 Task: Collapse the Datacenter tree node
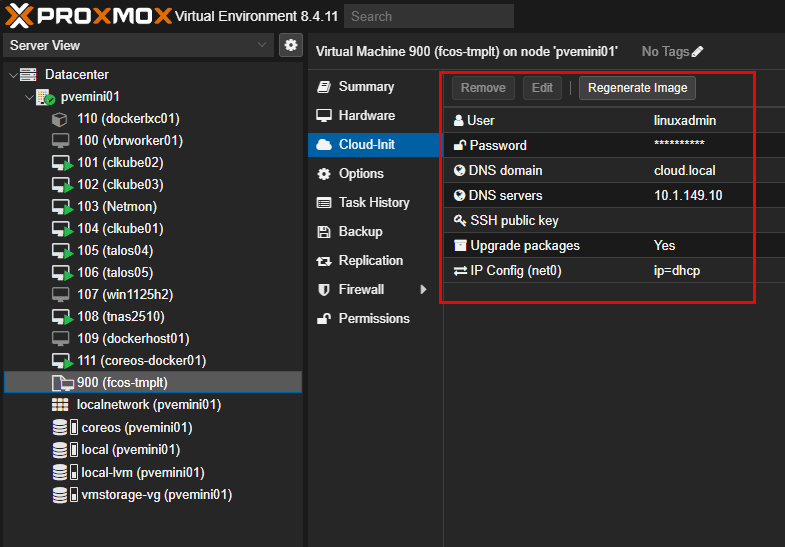(14, 75)
